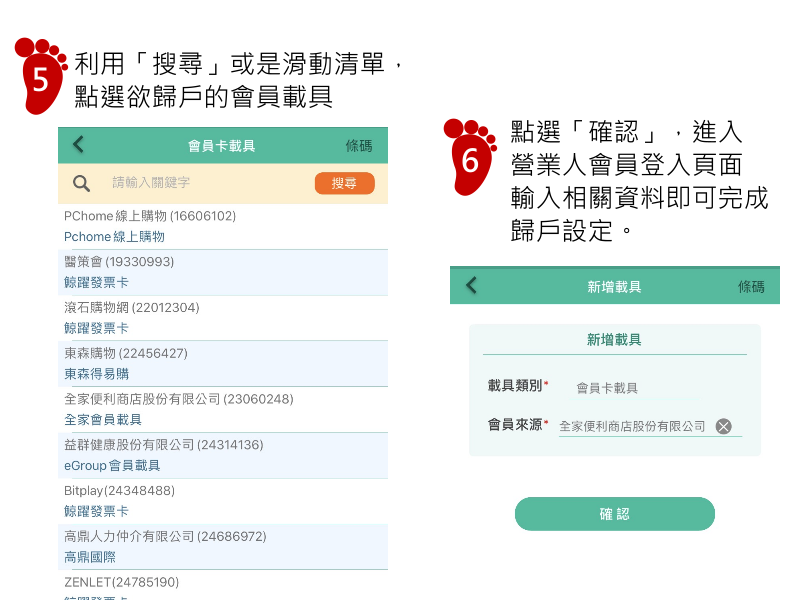Screen dimensions: 800x600
Task: Open 條碼 in 新增載具 header
Action: 751,287
